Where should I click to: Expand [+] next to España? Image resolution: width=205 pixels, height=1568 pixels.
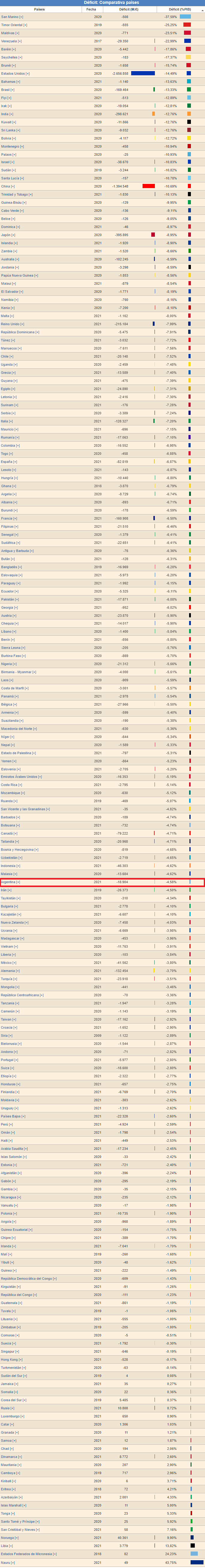click(15, 461)
